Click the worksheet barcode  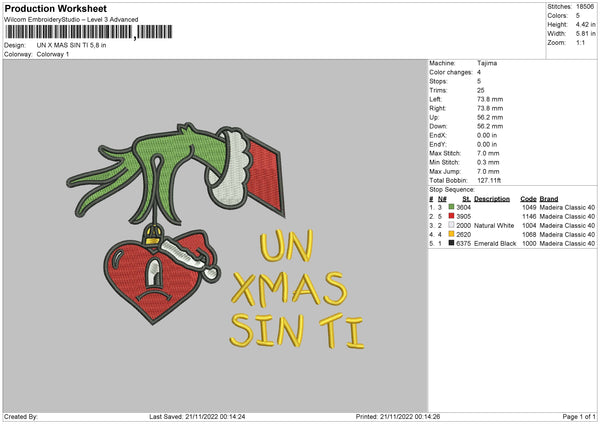coord(89,32)
